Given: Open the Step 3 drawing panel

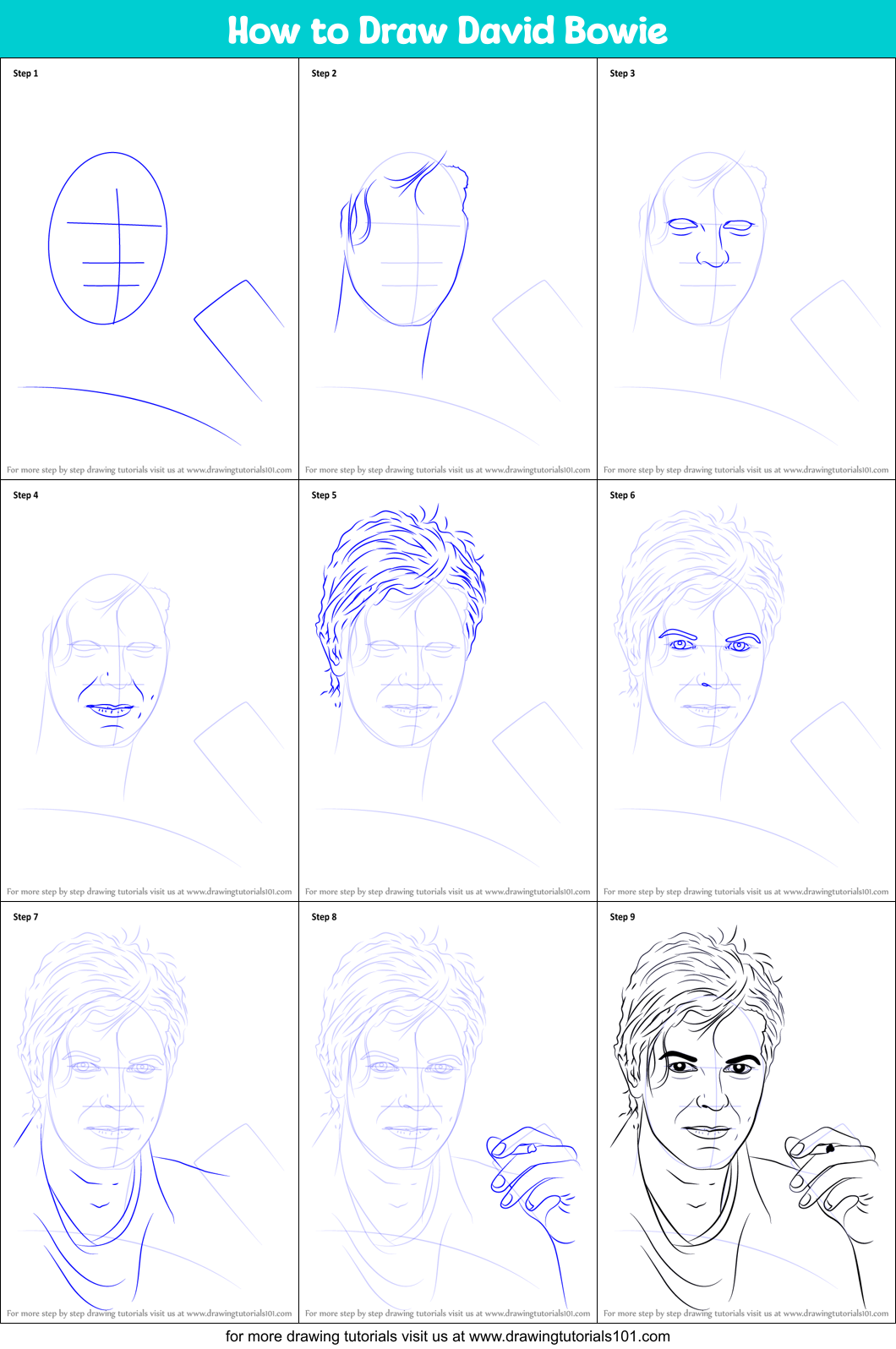Looking at the screenshot, I should (x=746, y=269).
